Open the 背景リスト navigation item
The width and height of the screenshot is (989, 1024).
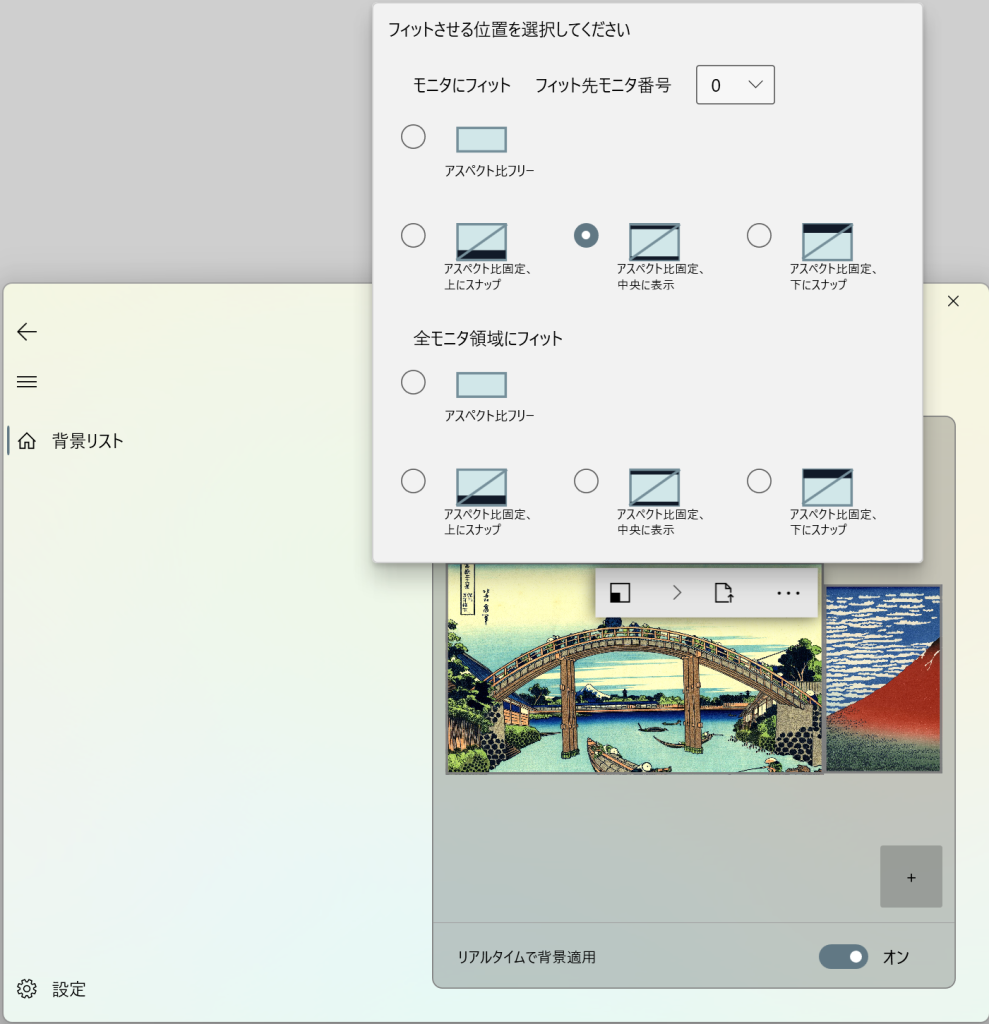coord(88,441)
